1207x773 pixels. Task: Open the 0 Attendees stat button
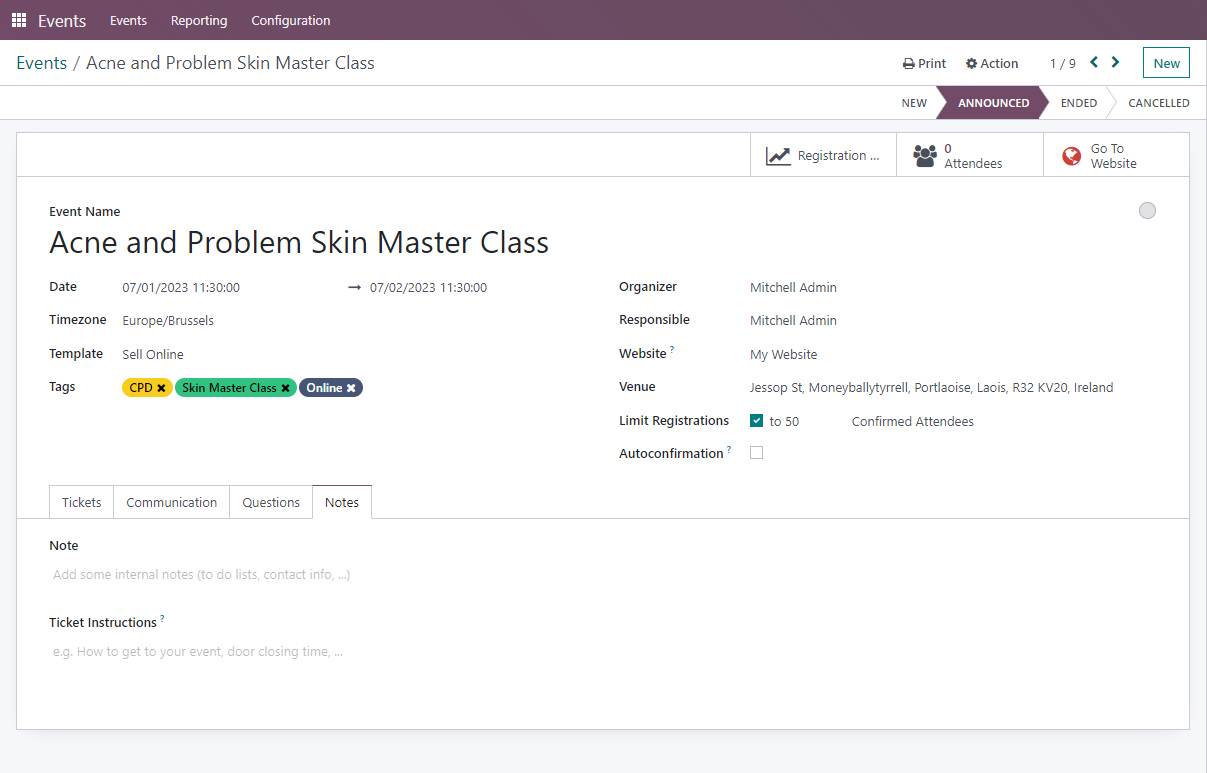970,156
